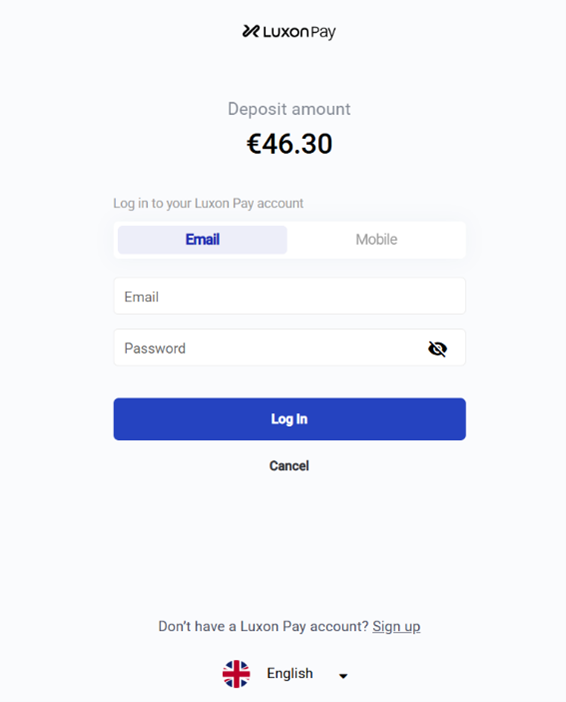This screenshot has height=702, width=566.
Task: Click the LuxonPay wordmark at top
Action: pyautogui.click(x=300, y=32)
